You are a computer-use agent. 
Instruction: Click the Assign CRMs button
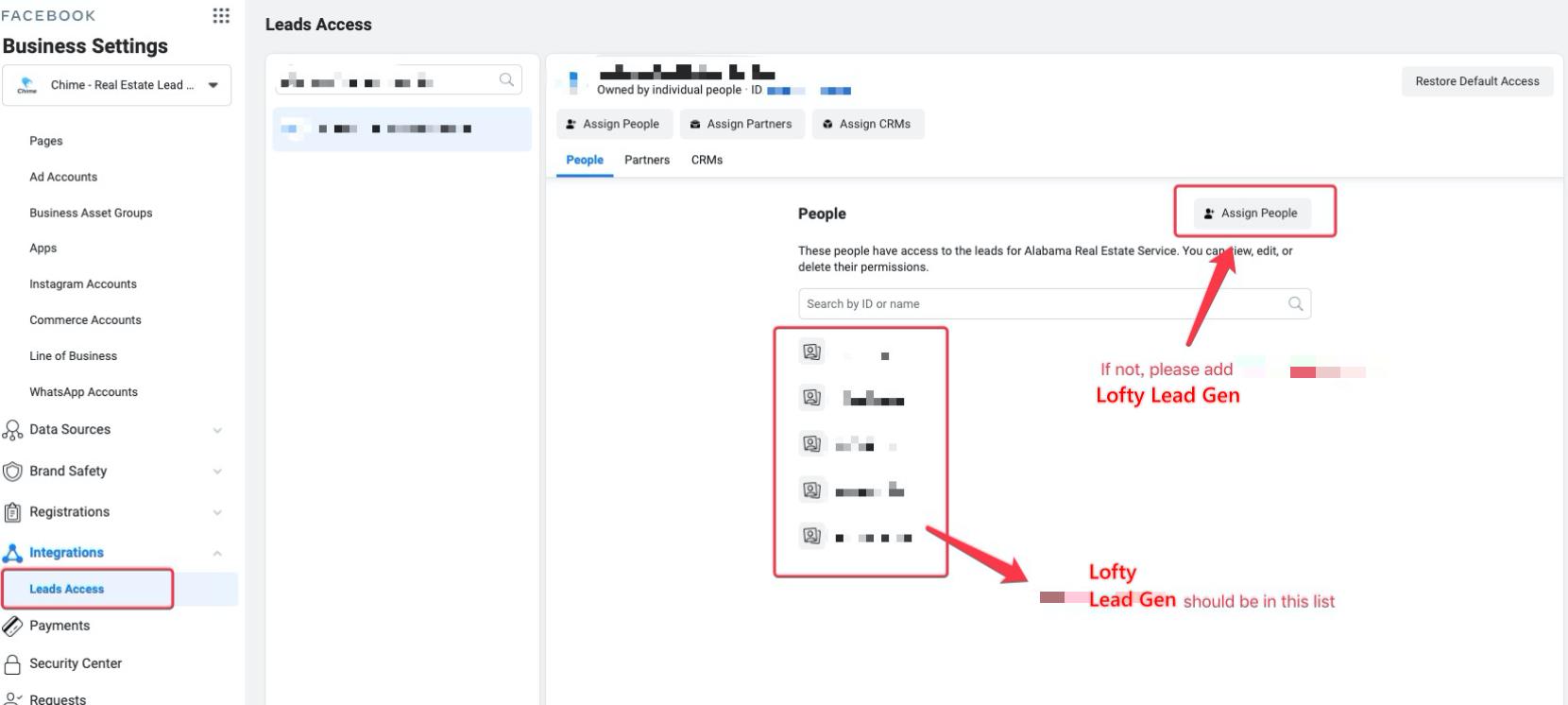868,124
